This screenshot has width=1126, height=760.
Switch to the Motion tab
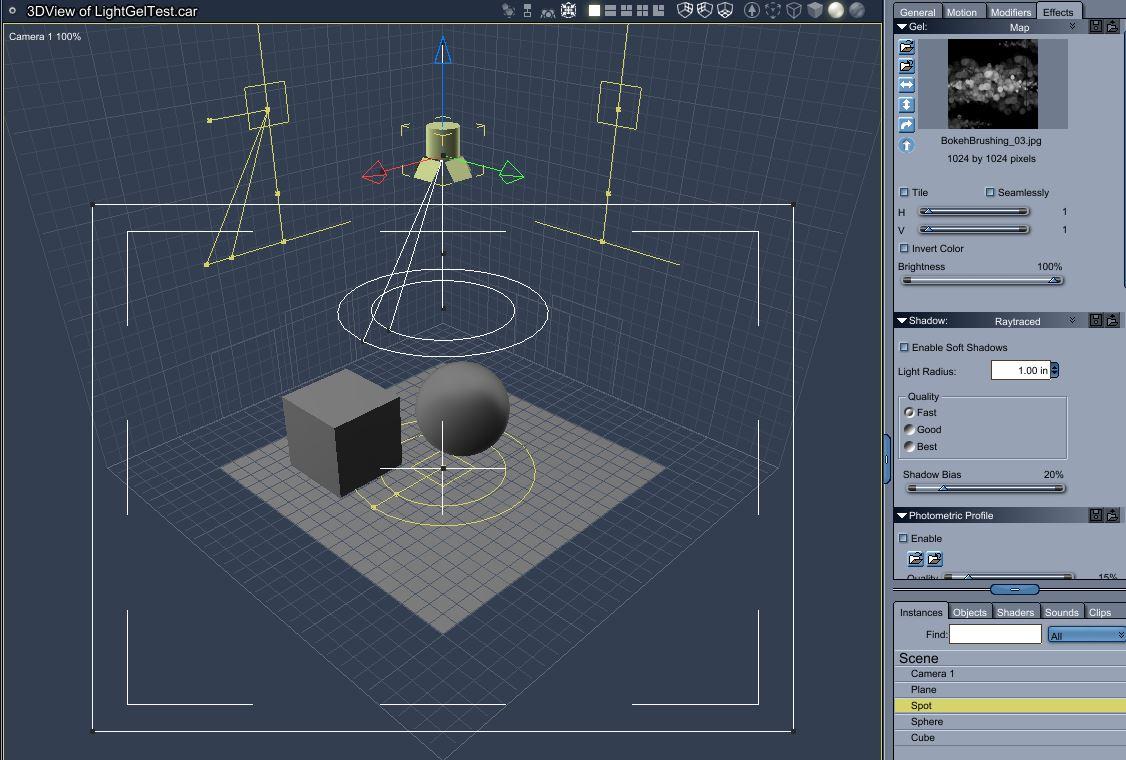click(x=962, y=12)
